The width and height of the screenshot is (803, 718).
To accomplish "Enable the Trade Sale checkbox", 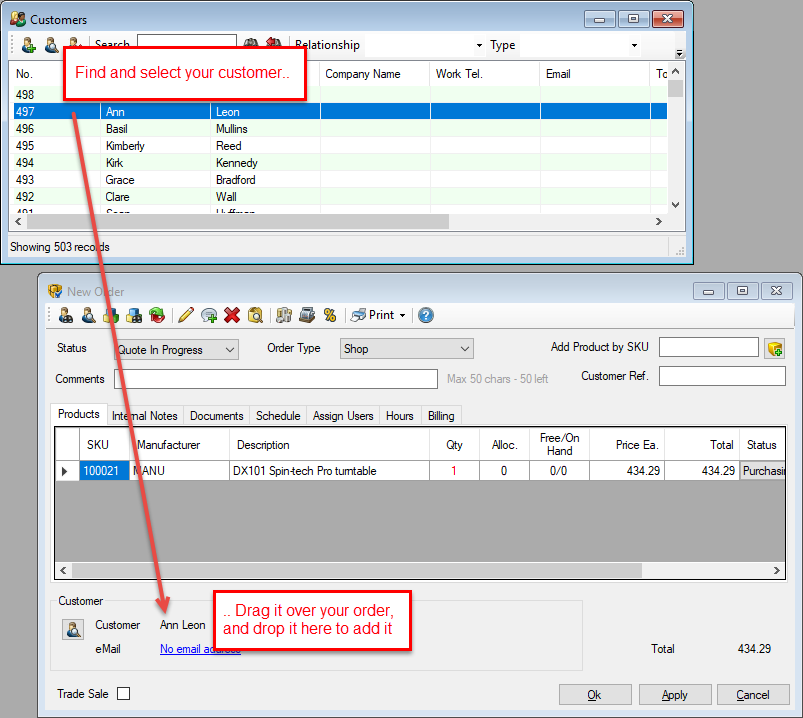I will coord(123,694).
